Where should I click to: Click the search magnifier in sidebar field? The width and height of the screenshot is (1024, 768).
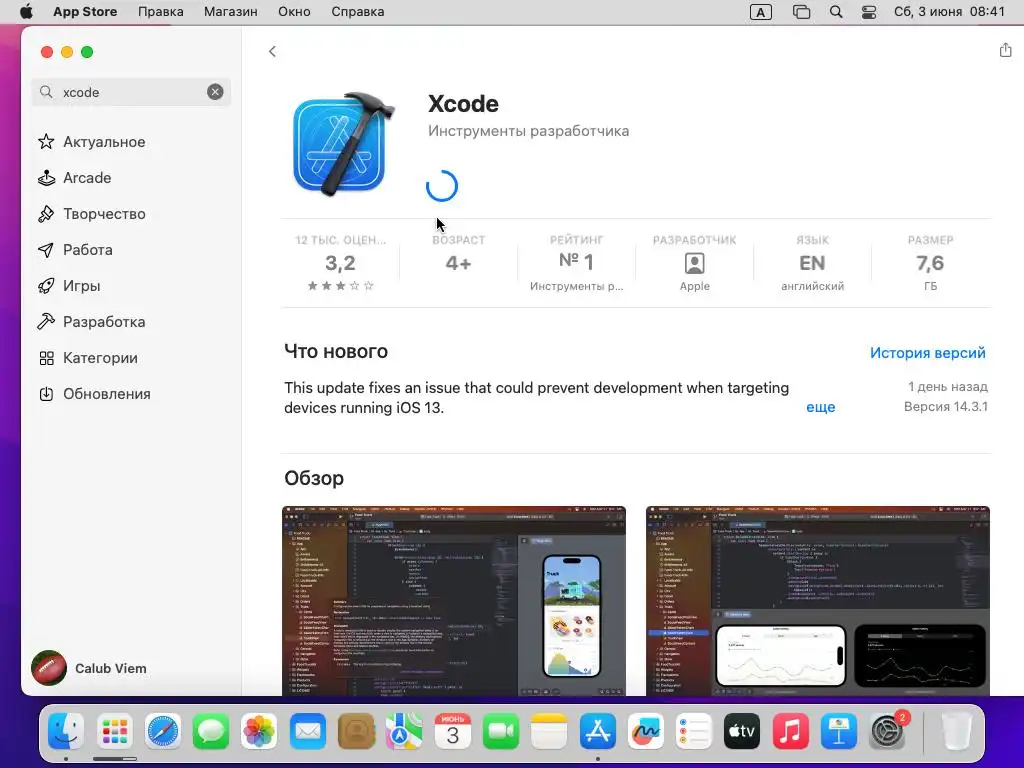[46, 92]
